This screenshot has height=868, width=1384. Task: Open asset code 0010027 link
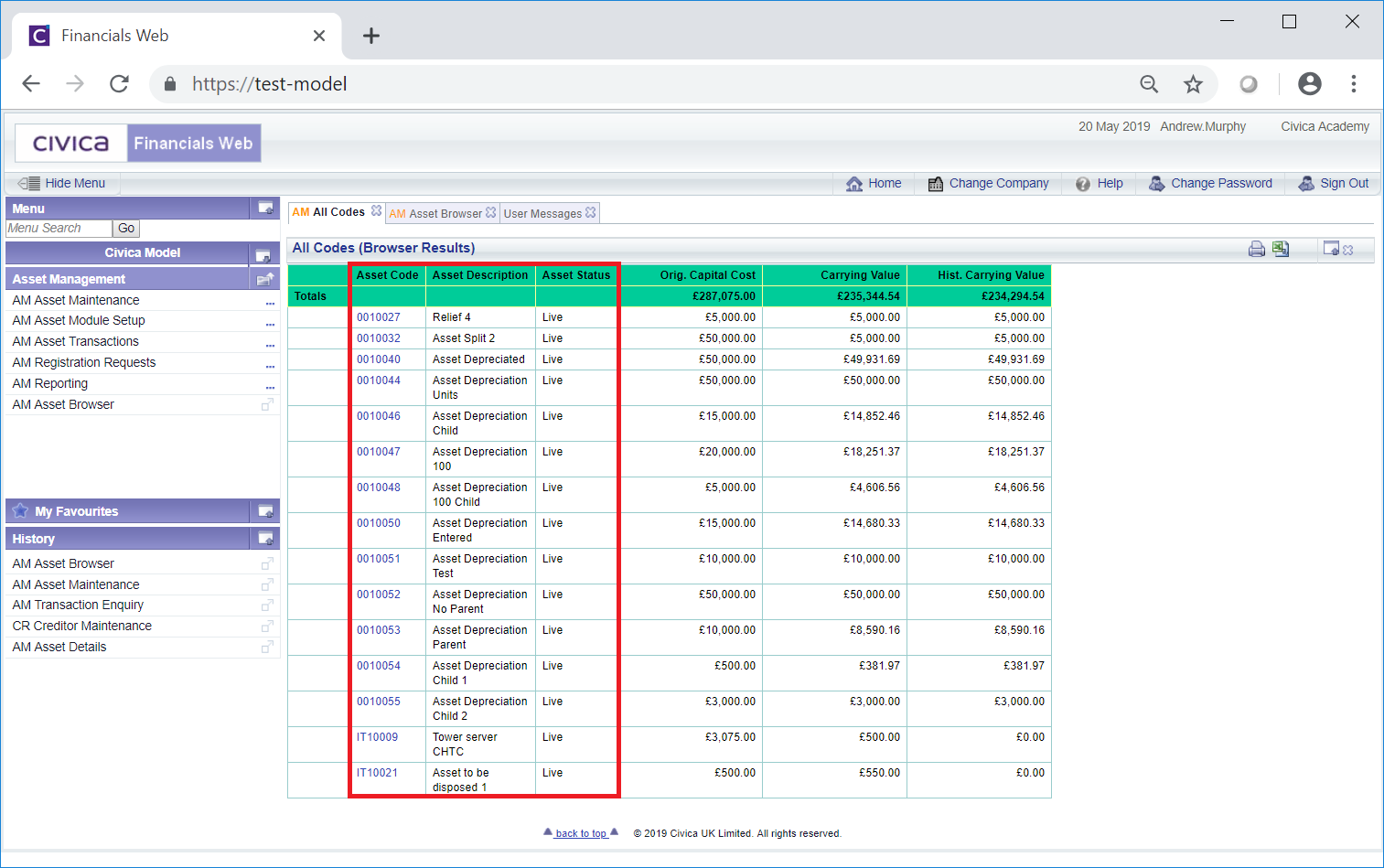pyautogui.click(x=379, y=317)
